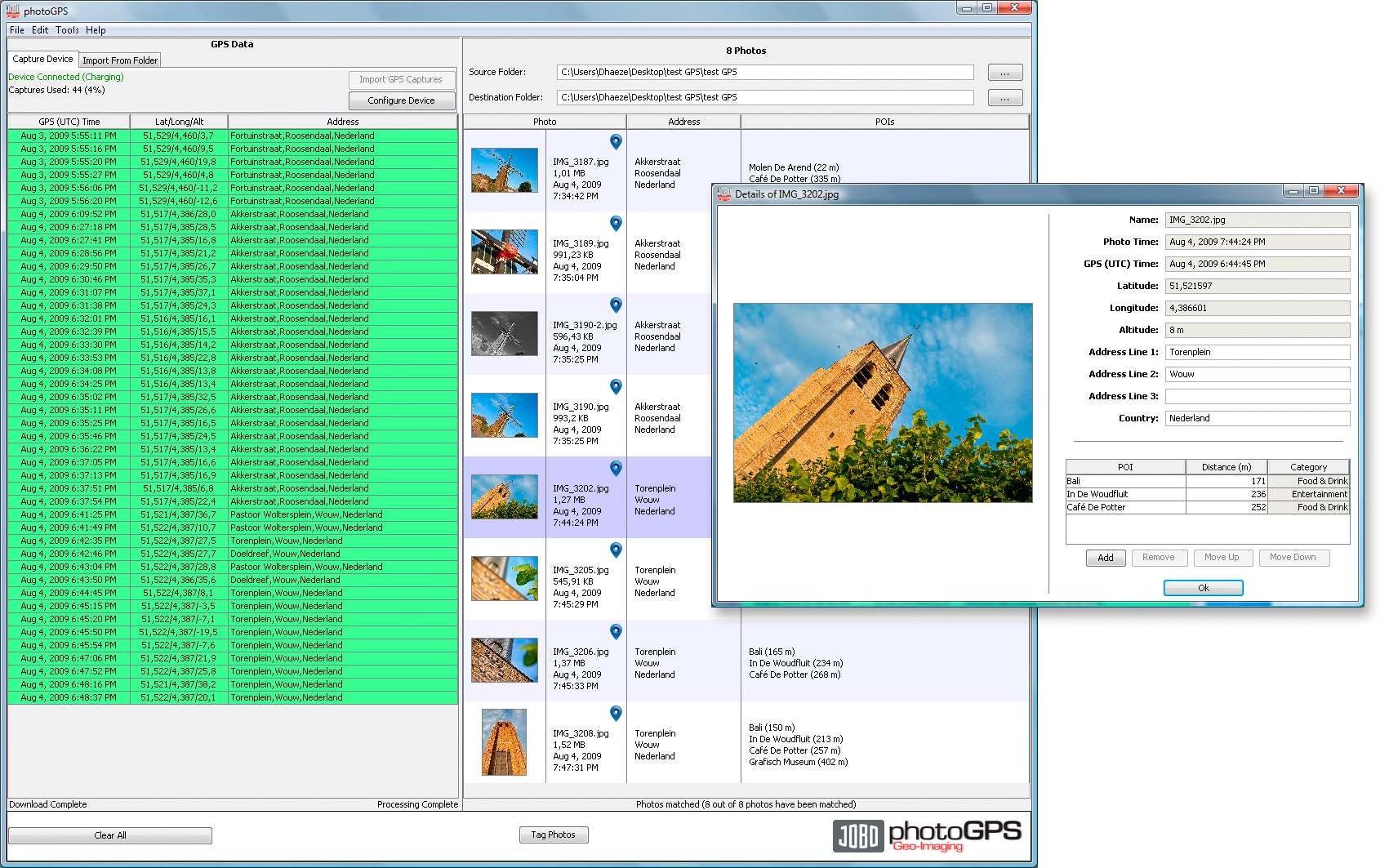Select the Café De Potter POI row
The width and height of the screenshot is (1389, 868).
1124,507
